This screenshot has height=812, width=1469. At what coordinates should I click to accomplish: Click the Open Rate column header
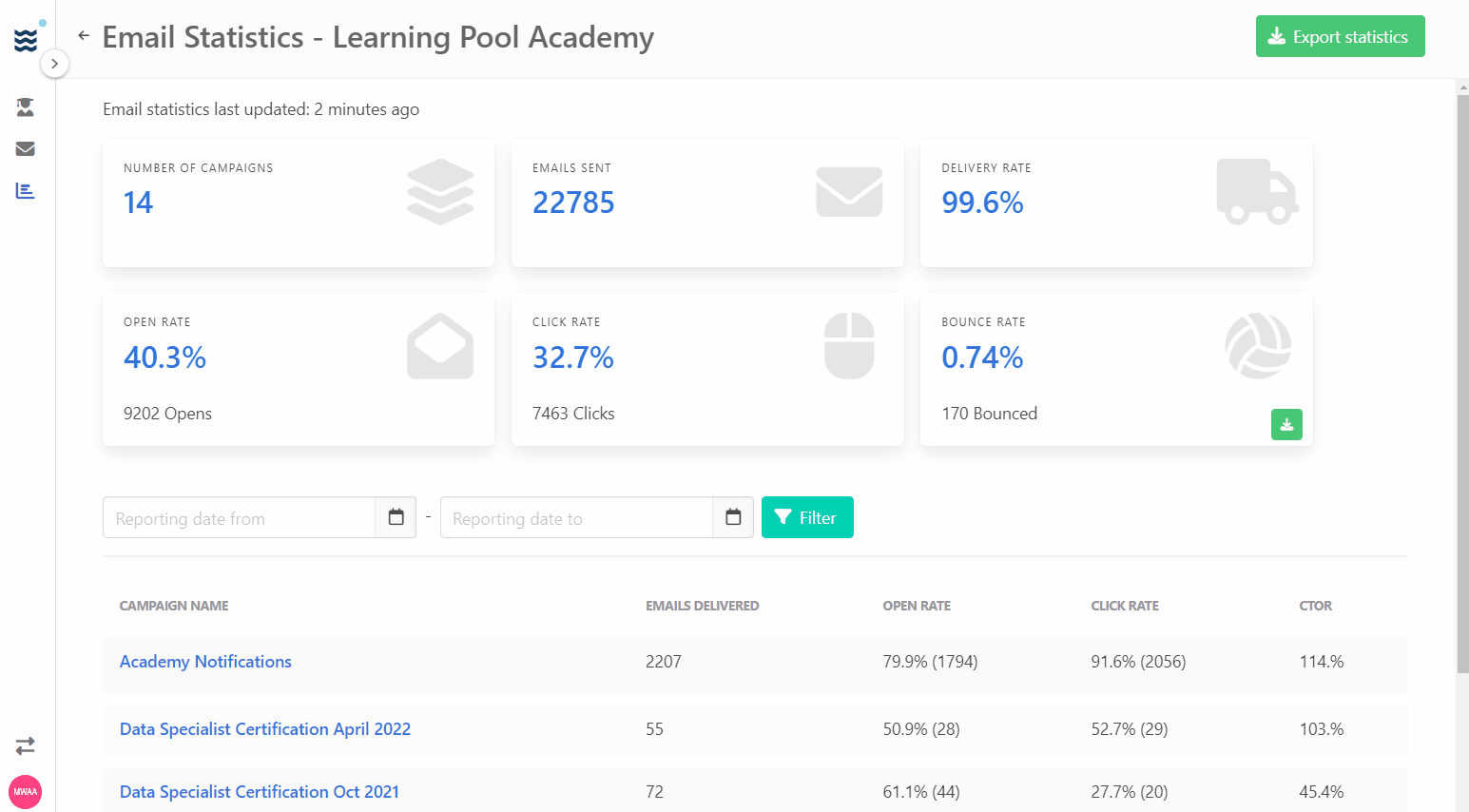pyautogui.click(x=917, y=606)
